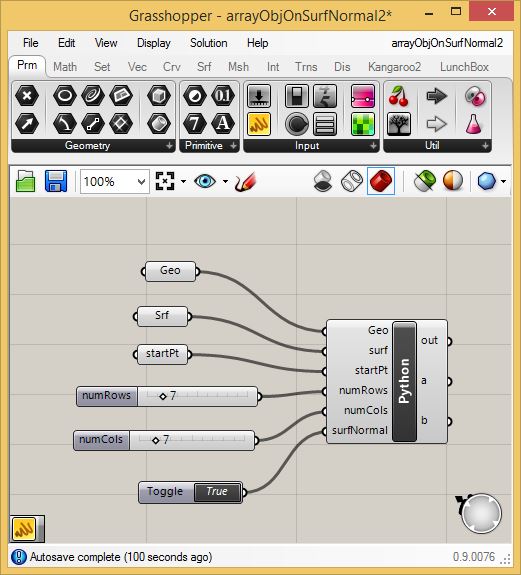Click the startPt parameter component
The image size is (521, 575).
point(162,354)
